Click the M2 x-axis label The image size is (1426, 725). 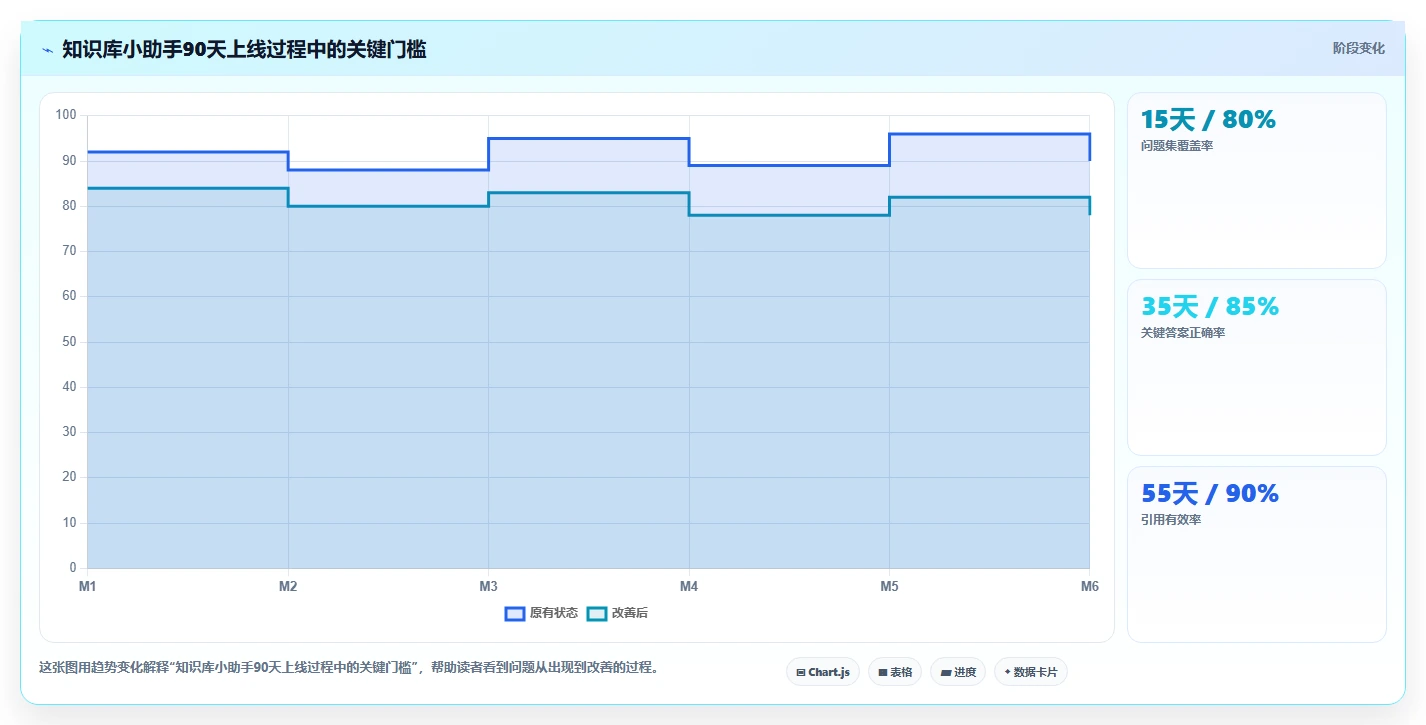point(288,587)
